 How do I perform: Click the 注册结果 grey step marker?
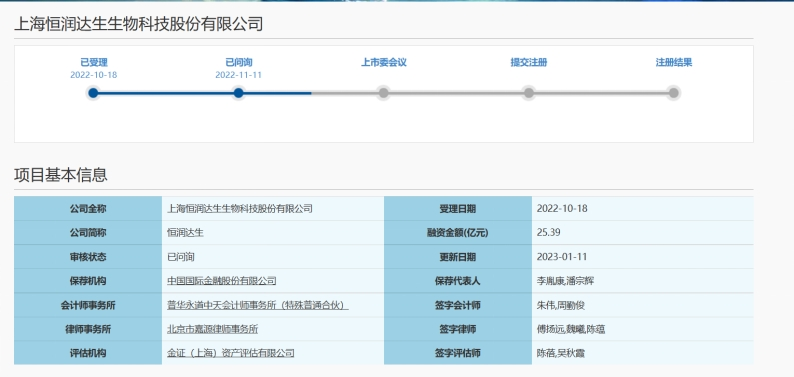click(673, 93)
